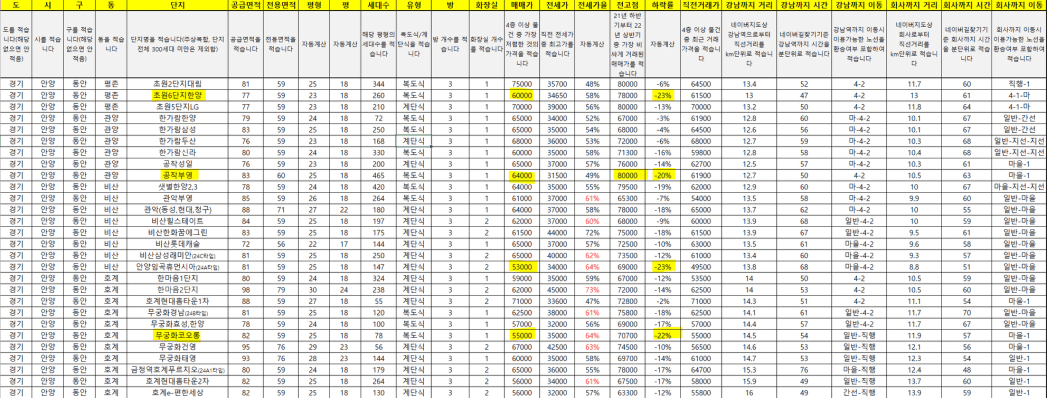Click the 매매가 header cell
The image size is (1047, 398).
click(521, 5)
